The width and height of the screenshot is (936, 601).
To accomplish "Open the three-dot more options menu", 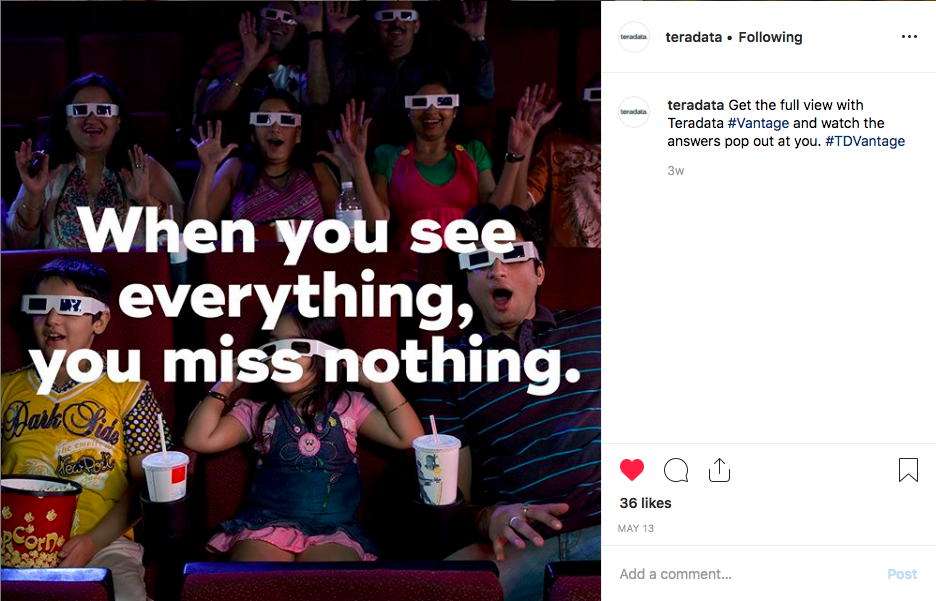I will coord(909,37).
